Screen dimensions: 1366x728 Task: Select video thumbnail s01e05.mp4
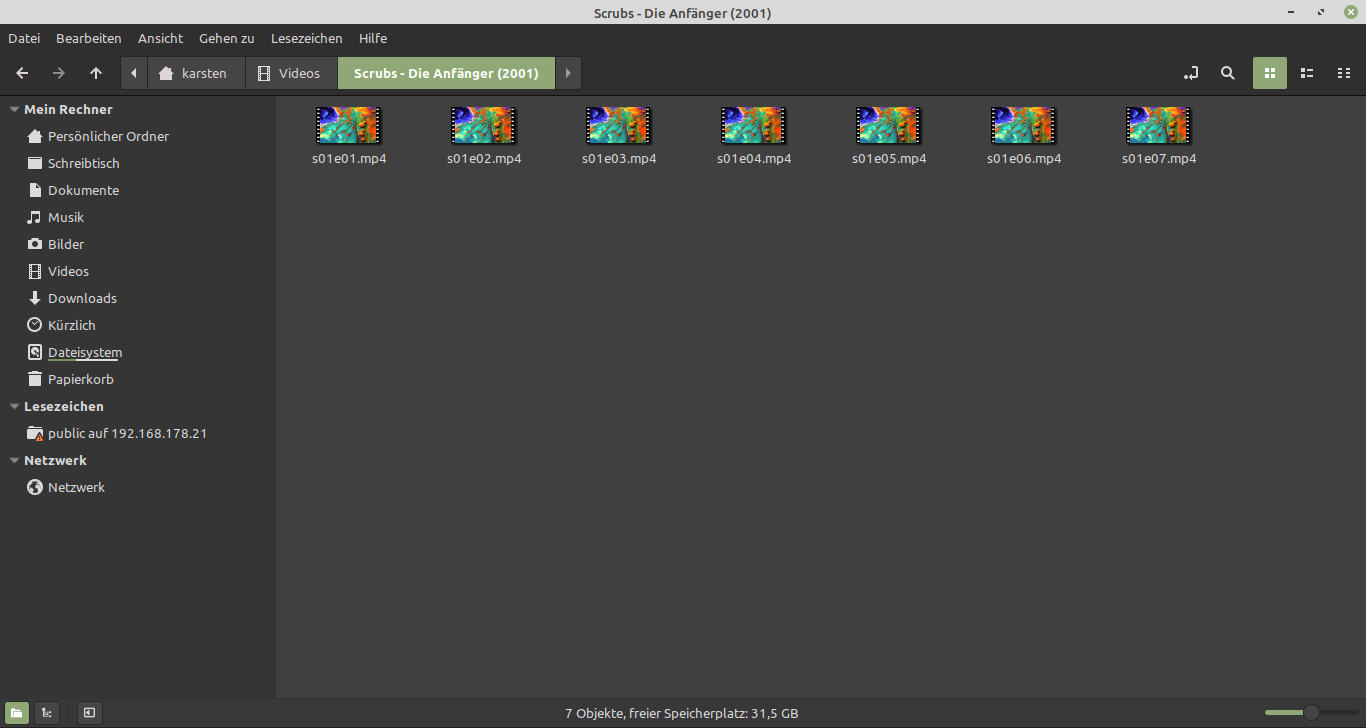(889, 126)
